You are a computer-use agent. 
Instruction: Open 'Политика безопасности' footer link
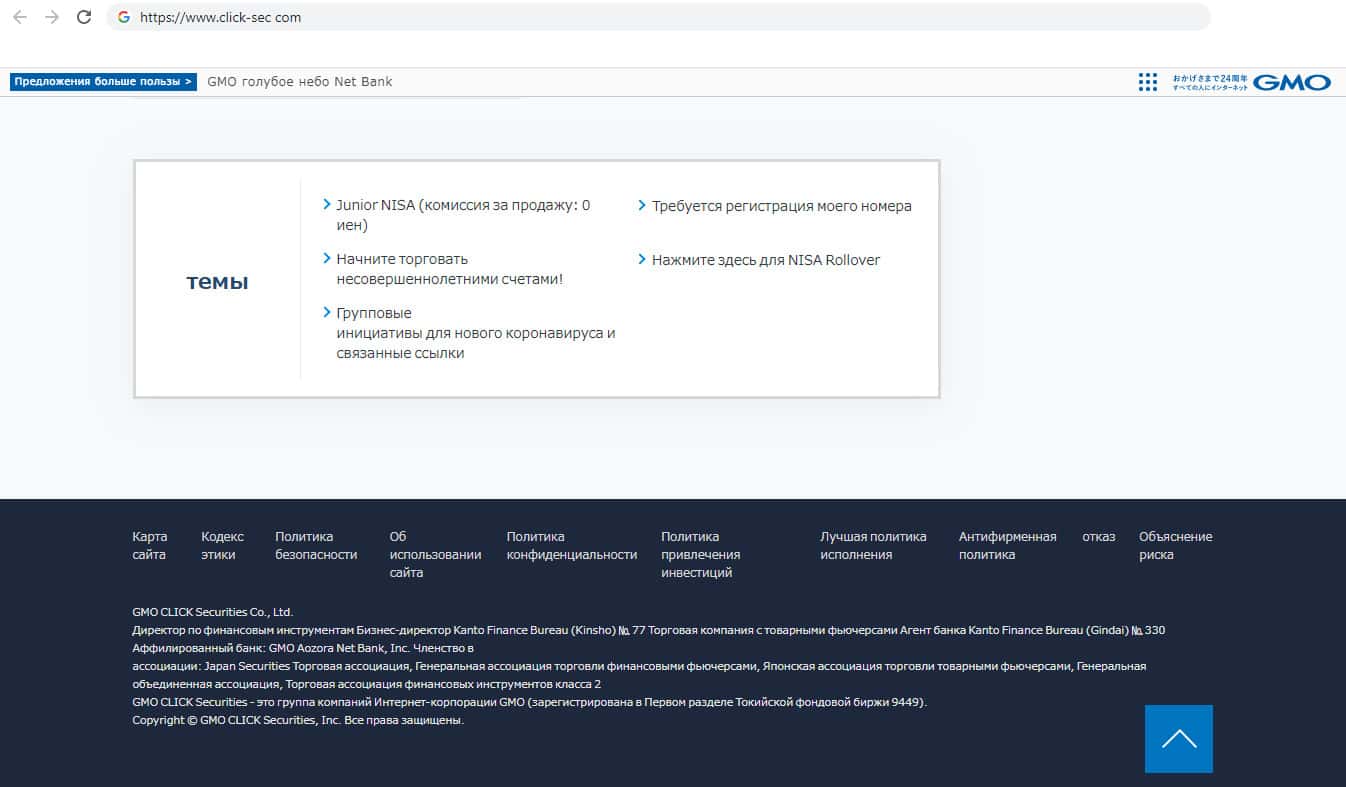[x=316, y=545]
